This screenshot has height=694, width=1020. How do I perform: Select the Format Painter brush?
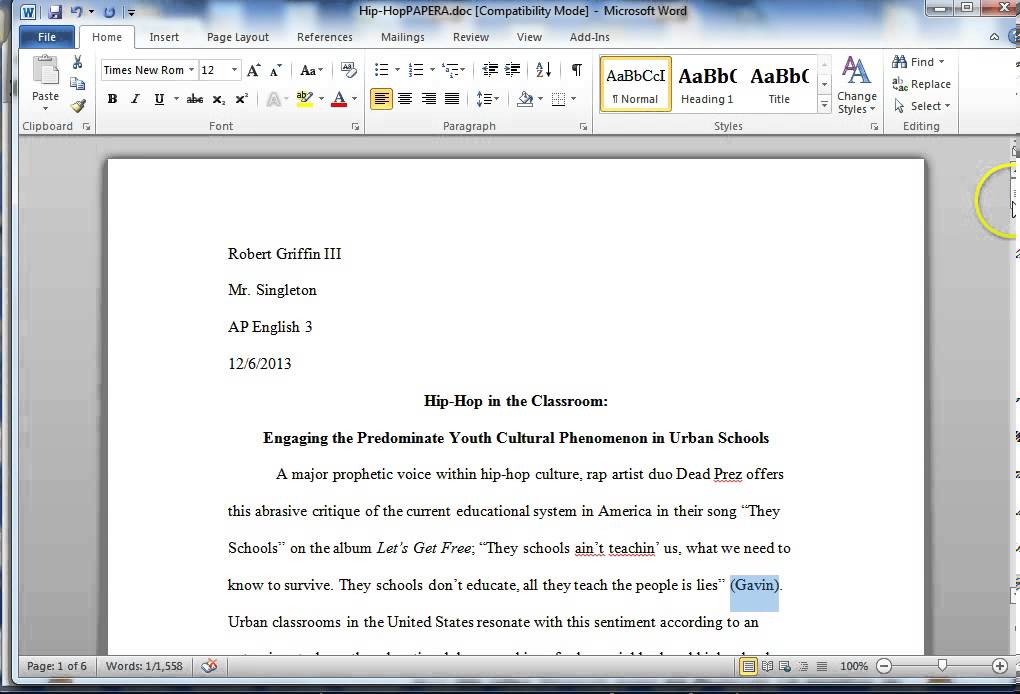78,105
